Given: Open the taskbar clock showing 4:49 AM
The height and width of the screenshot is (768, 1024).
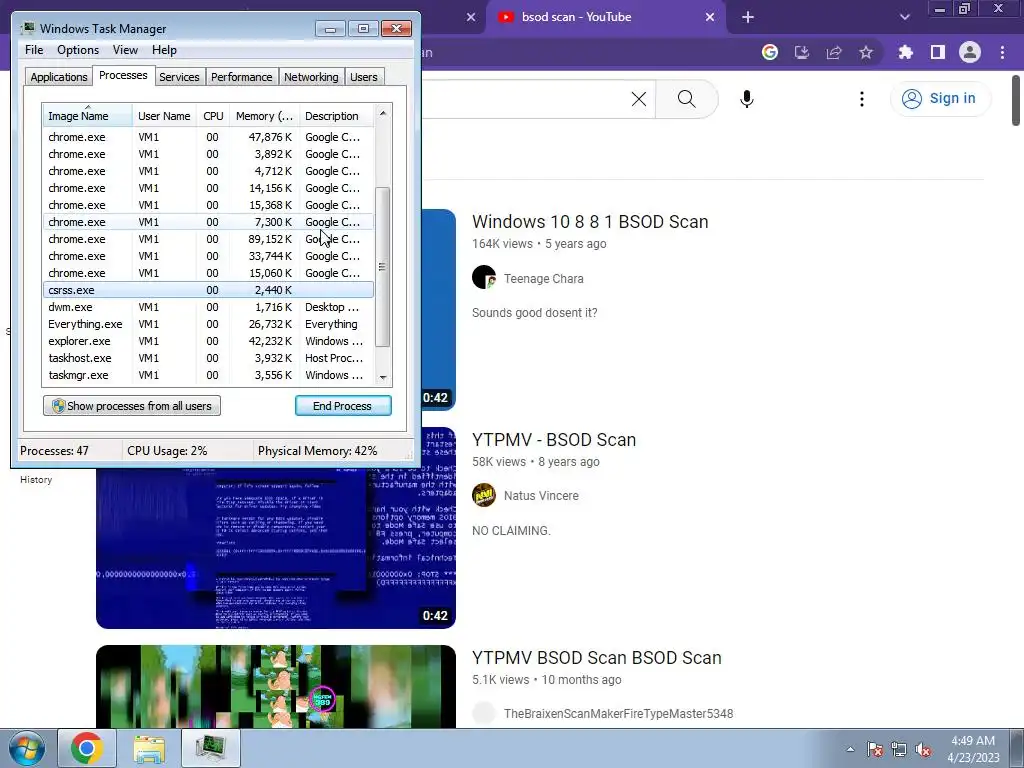Looking at the screenshot, I should pos(973,749).
